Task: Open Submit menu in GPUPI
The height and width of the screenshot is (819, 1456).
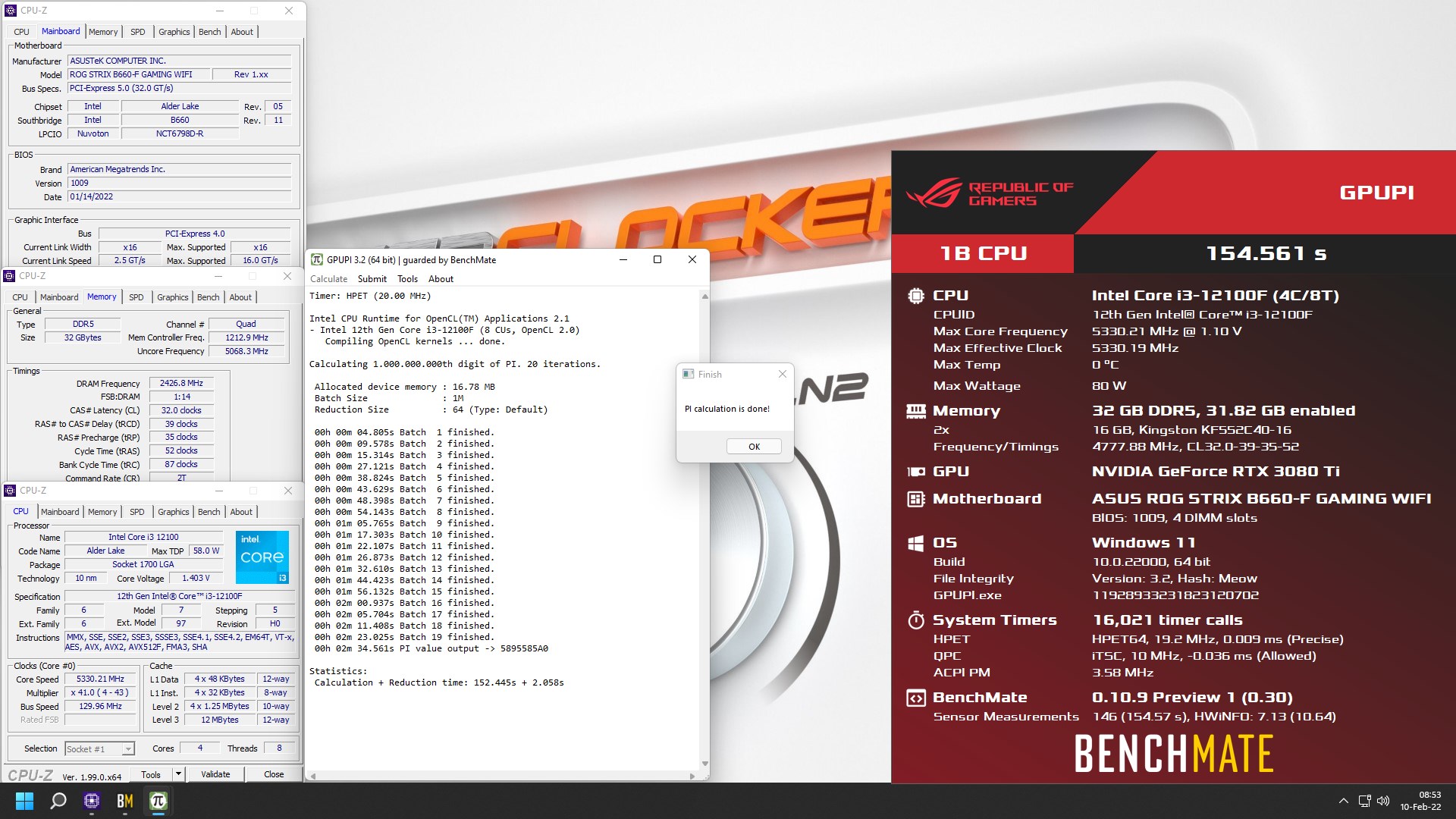Action: tap(372, 279)
